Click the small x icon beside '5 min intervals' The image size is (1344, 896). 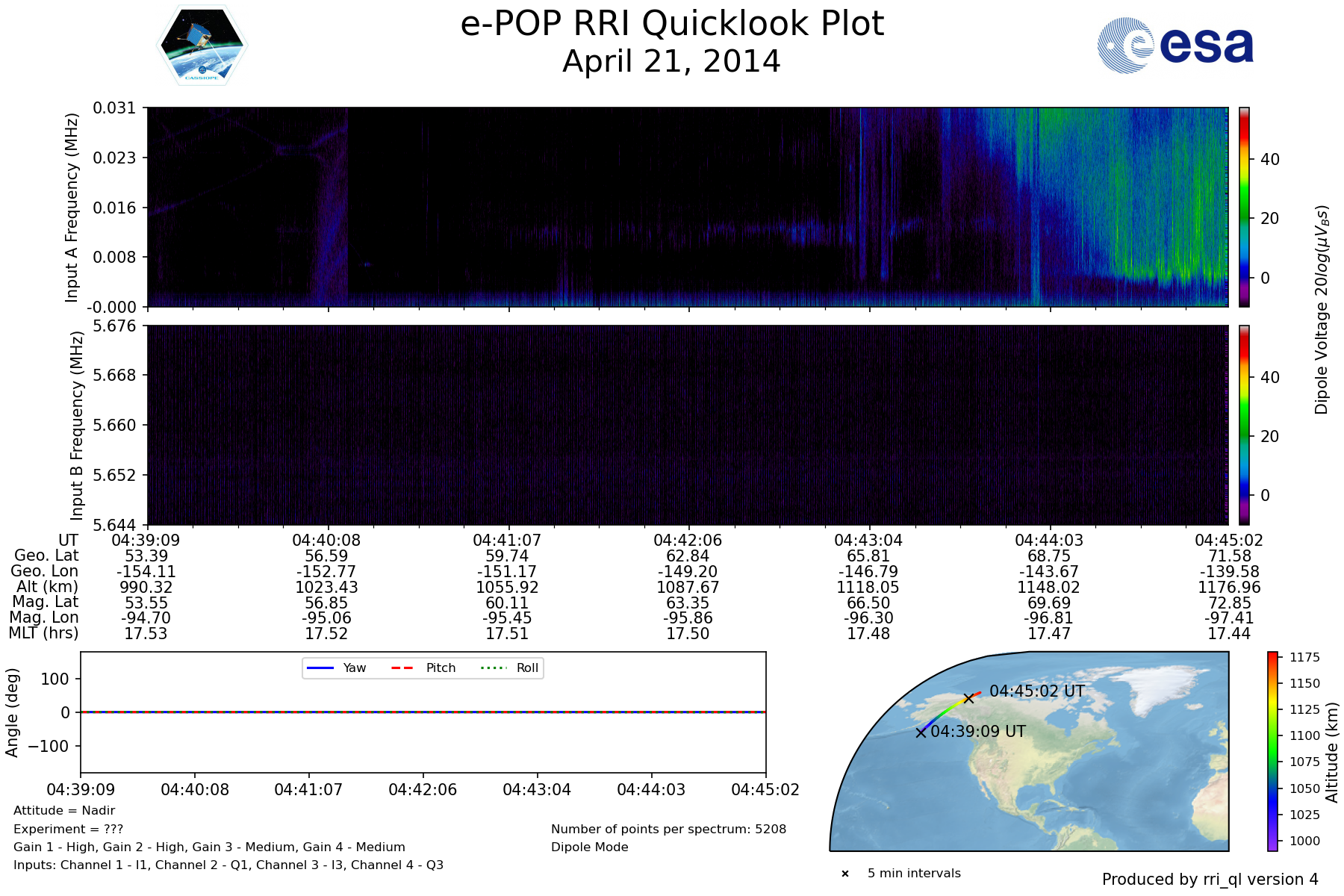845,874
